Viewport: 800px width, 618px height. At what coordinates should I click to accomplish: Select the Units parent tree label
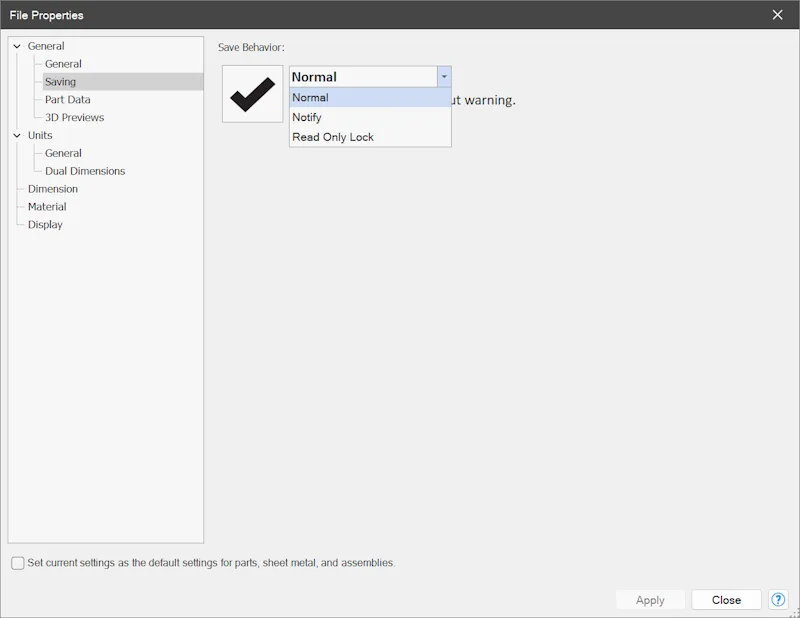[x=40, y=135]
